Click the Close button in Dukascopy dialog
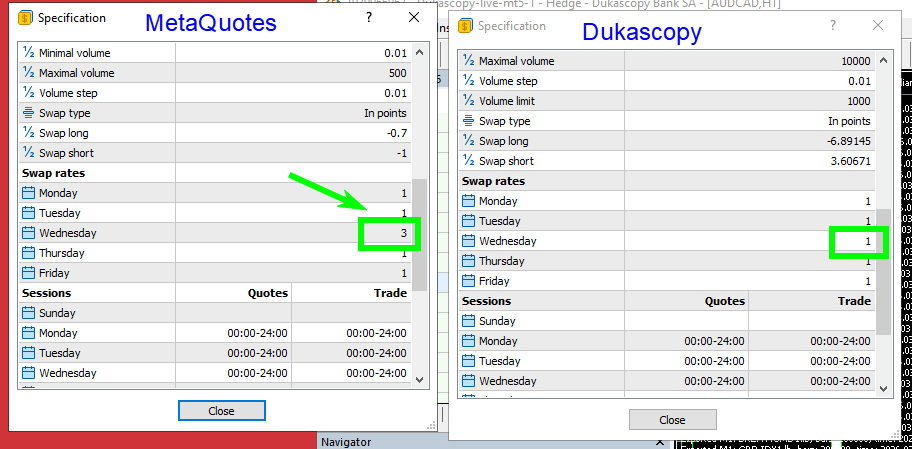The image size is (912, 449). click(672, 420)
